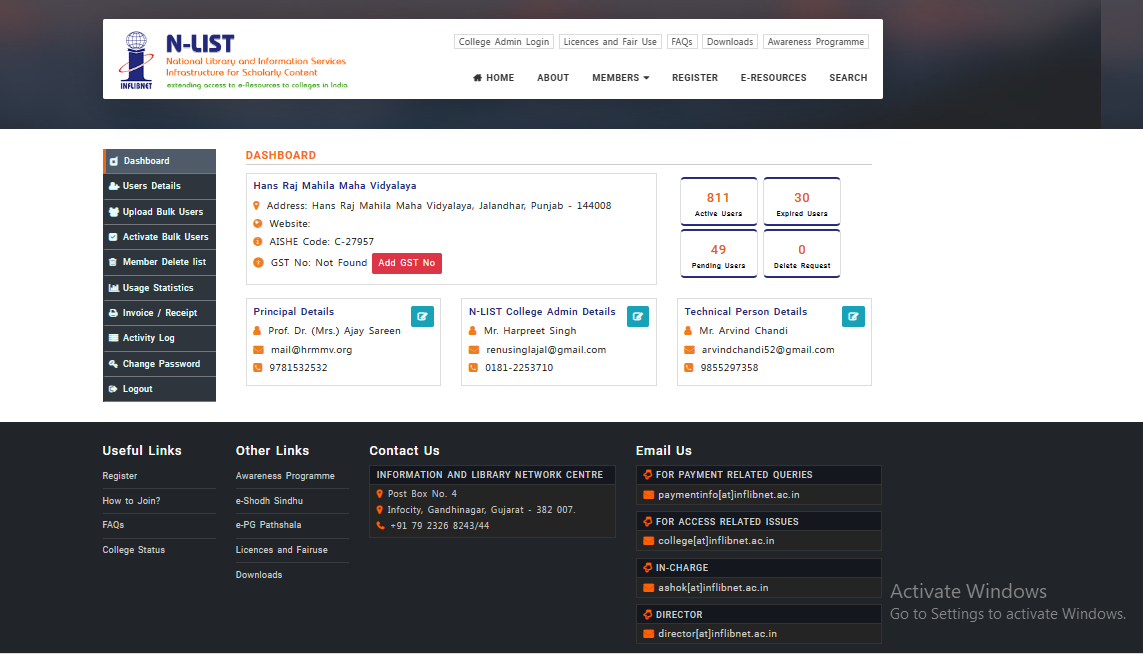Image resolution: width=1143 pixels, height=654 pixels.
Task: Click the College Admin Login button
Action: tap(504, 42)
